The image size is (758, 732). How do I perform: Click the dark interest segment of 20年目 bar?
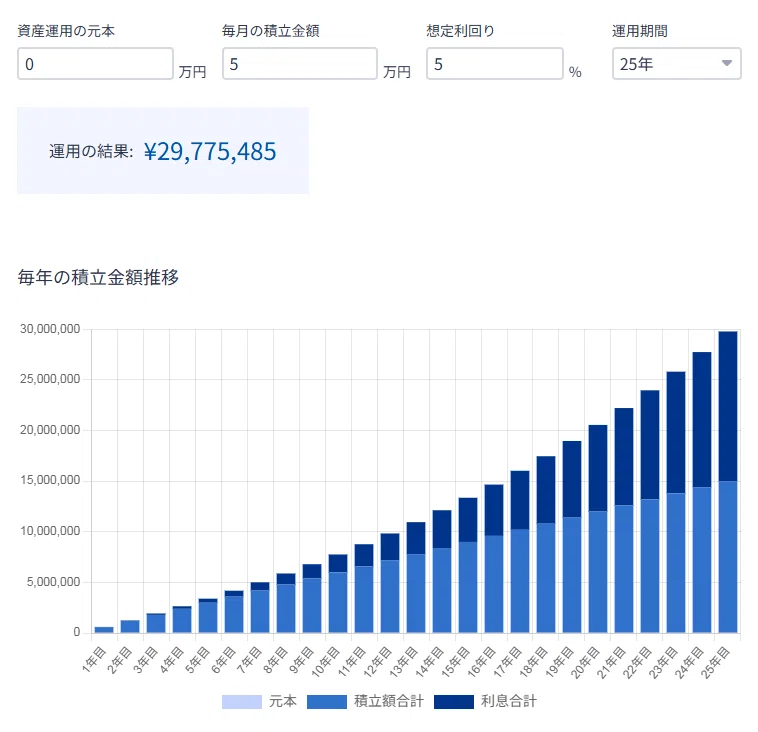click(598, 468)
